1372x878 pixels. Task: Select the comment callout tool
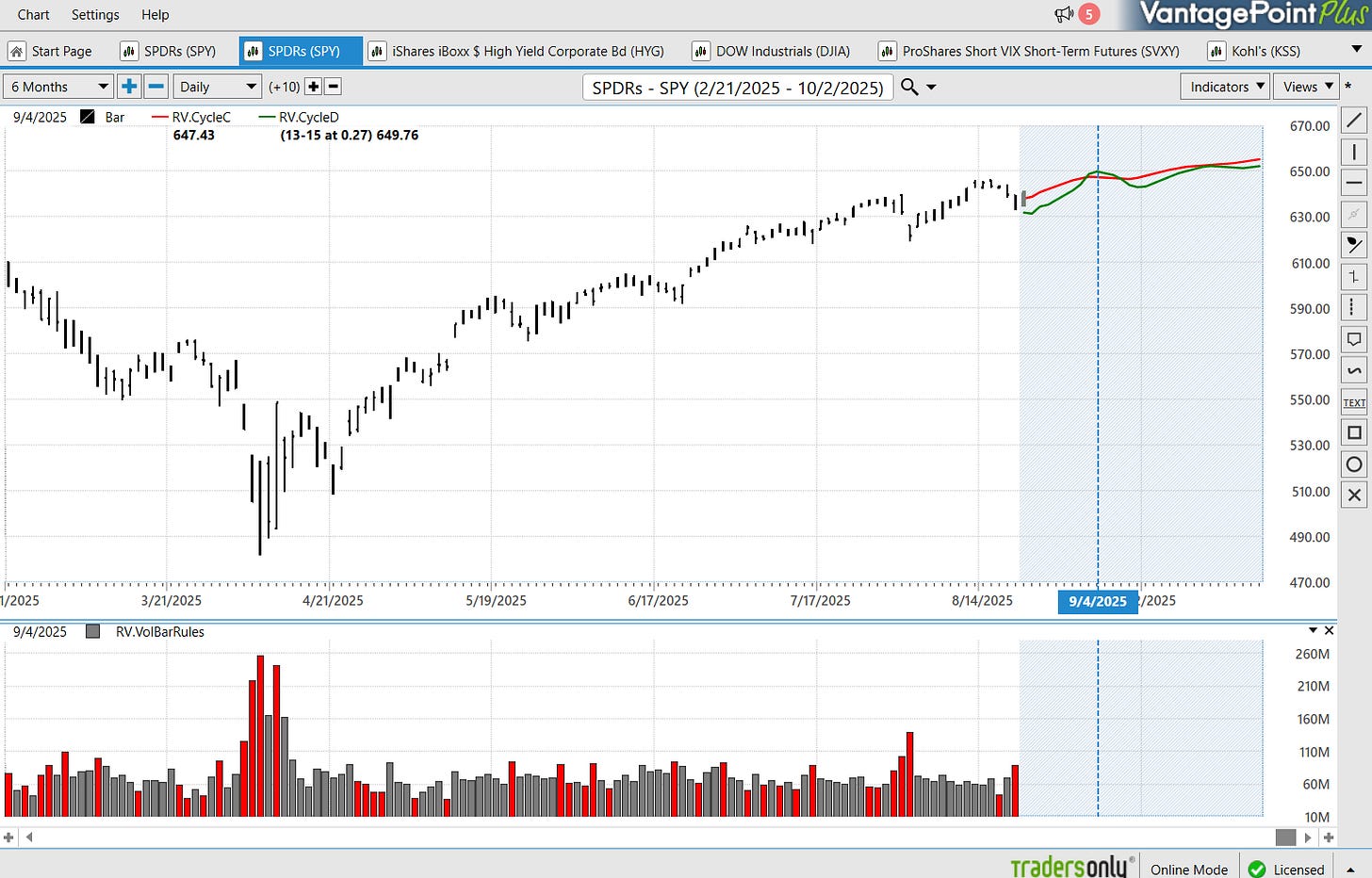click(1354, 339)
